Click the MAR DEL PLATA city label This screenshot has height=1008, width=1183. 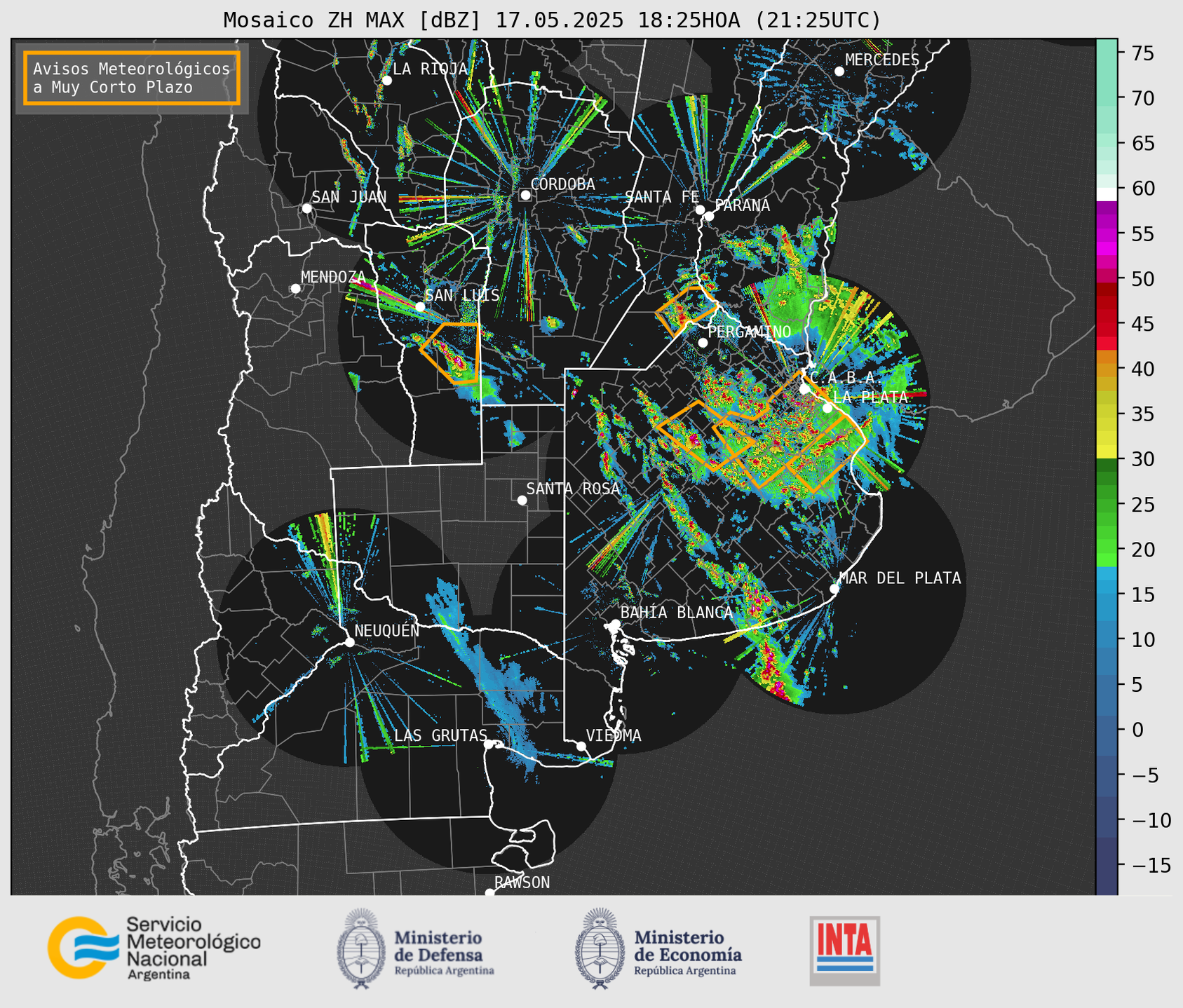pos(900,578)
